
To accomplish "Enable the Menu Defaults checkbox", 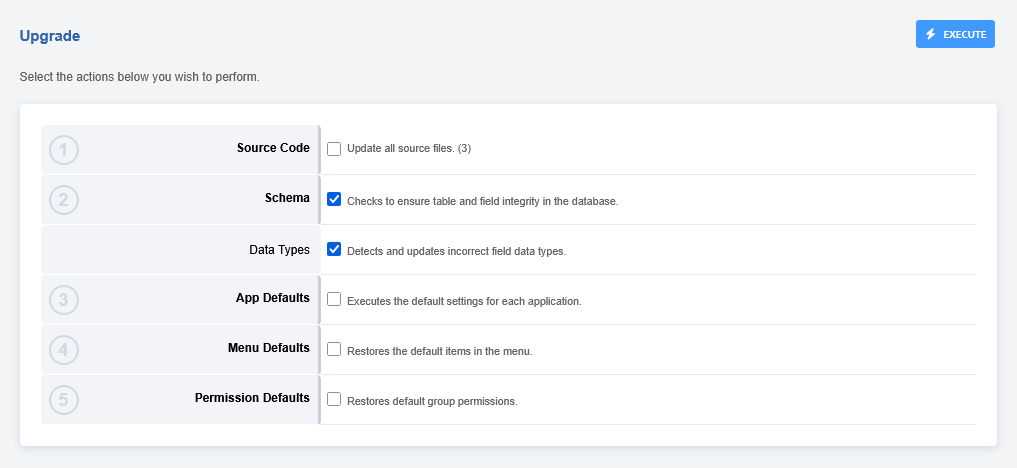I will tap(334, 349).
